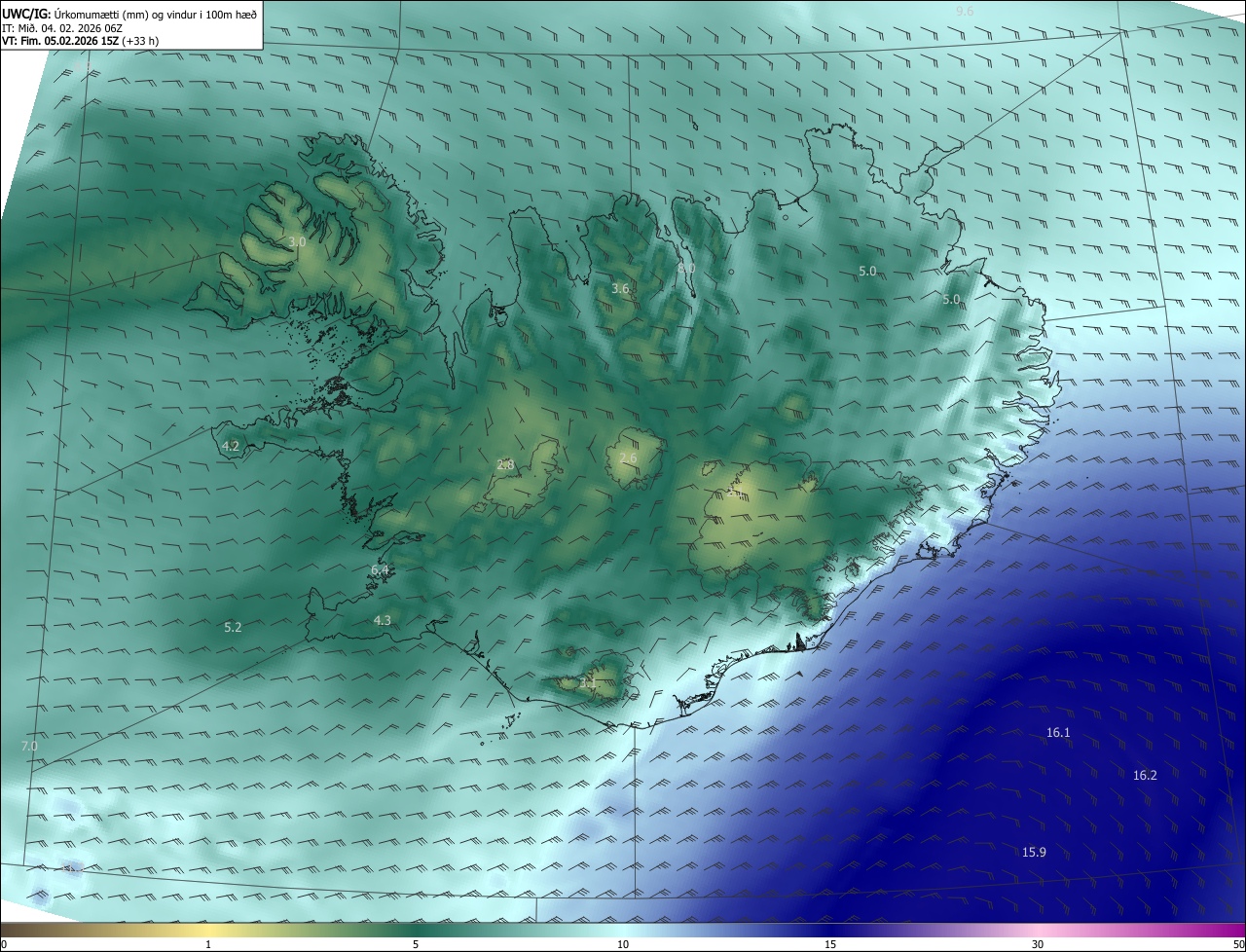Click the colorbar tick label 50
Image resolution: width=1246 pixels, height=952 pixels.
point(1238,944)
